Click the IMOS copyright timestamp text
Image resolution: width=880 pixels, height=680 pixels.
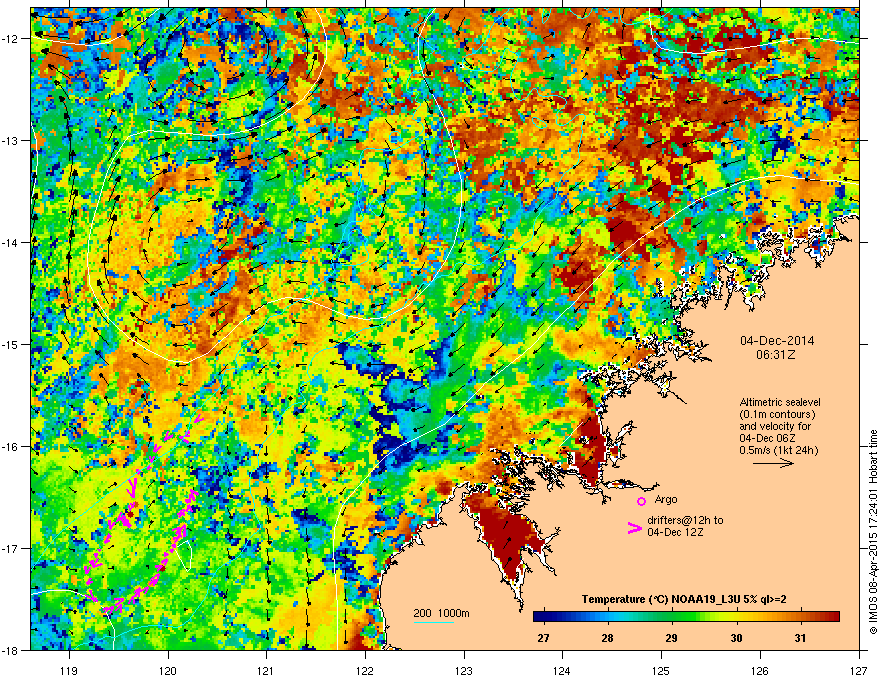873,532
